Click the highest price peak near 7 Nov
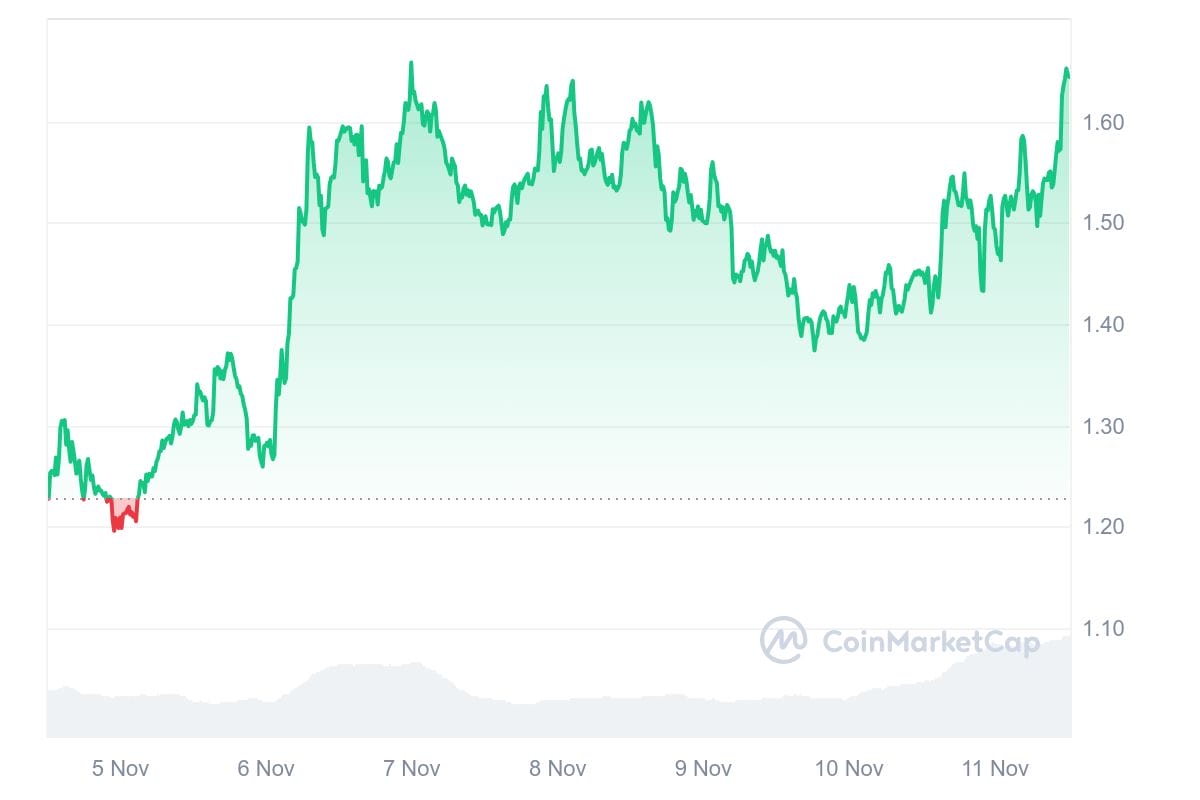 [x=411, y=64]
